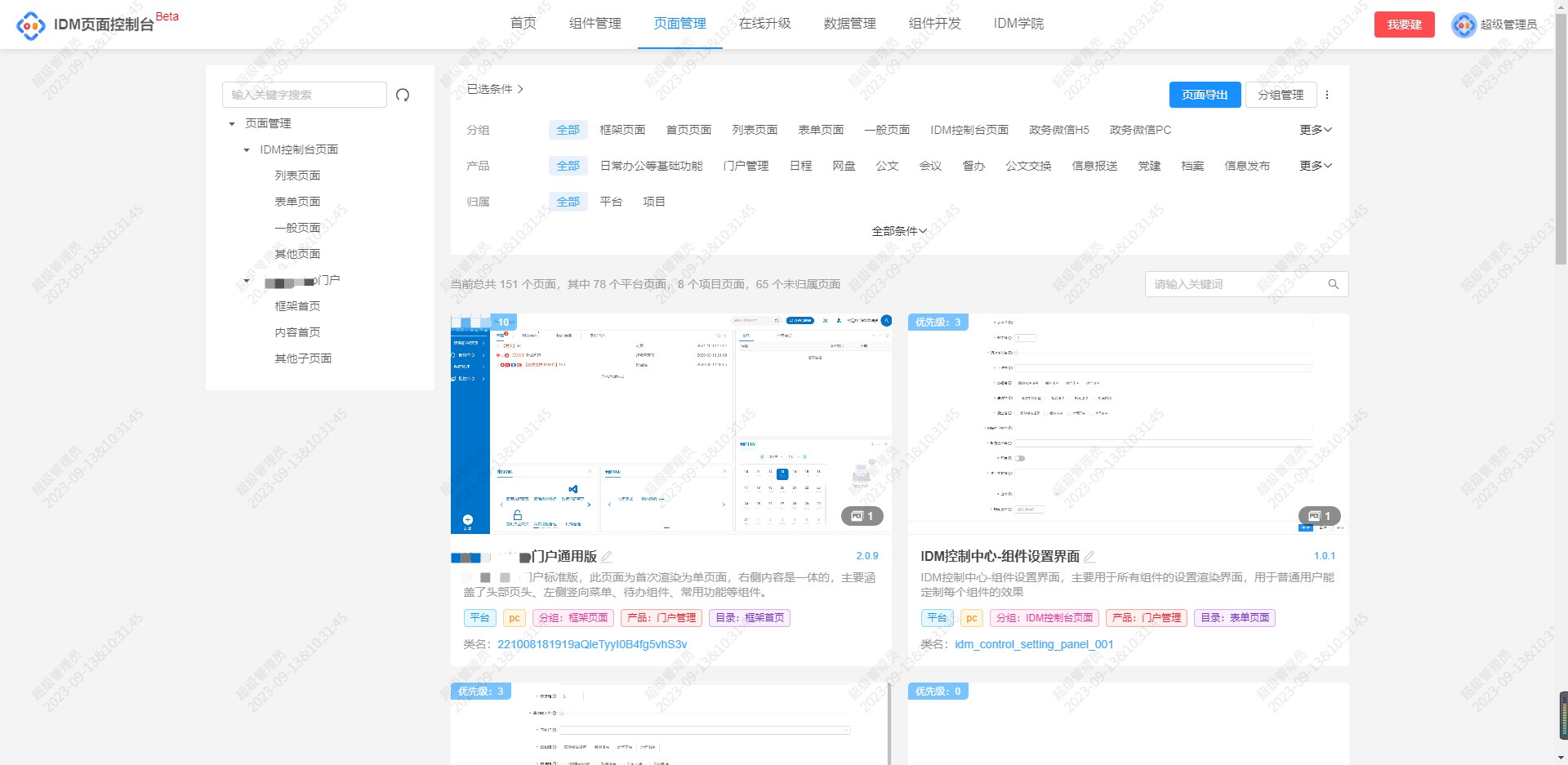Viewport: 1568px width, 765px height.
Task: Filter 产品 by 信息发布
Action: coord(1247,166)
